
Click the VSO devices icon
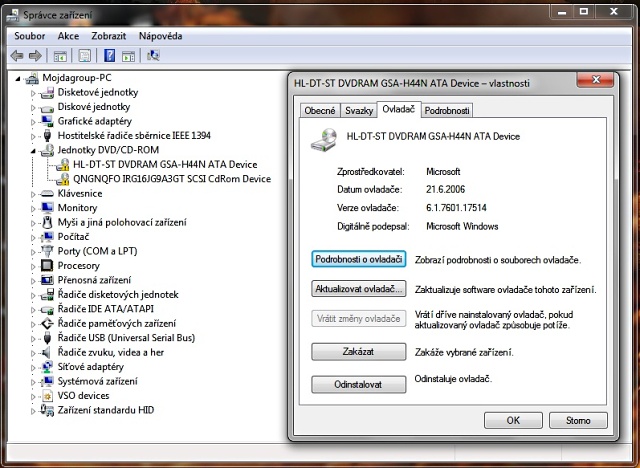(47, 396)
